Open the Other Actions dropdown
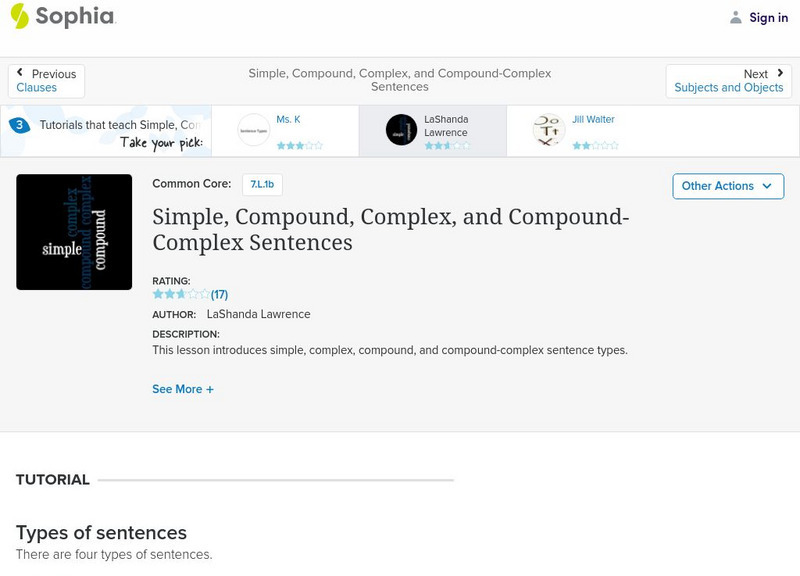 pyautogui.click(x=727, y=186)
